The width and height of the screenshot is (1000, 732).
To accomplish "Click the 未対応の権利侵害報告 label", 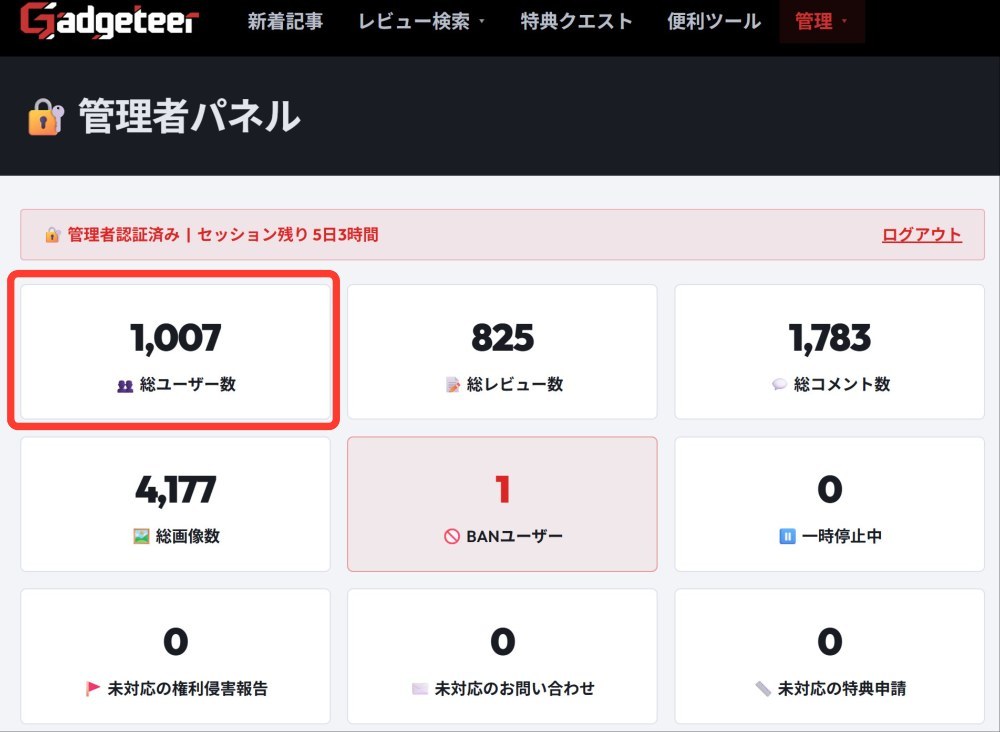I will tap(188, 689).
